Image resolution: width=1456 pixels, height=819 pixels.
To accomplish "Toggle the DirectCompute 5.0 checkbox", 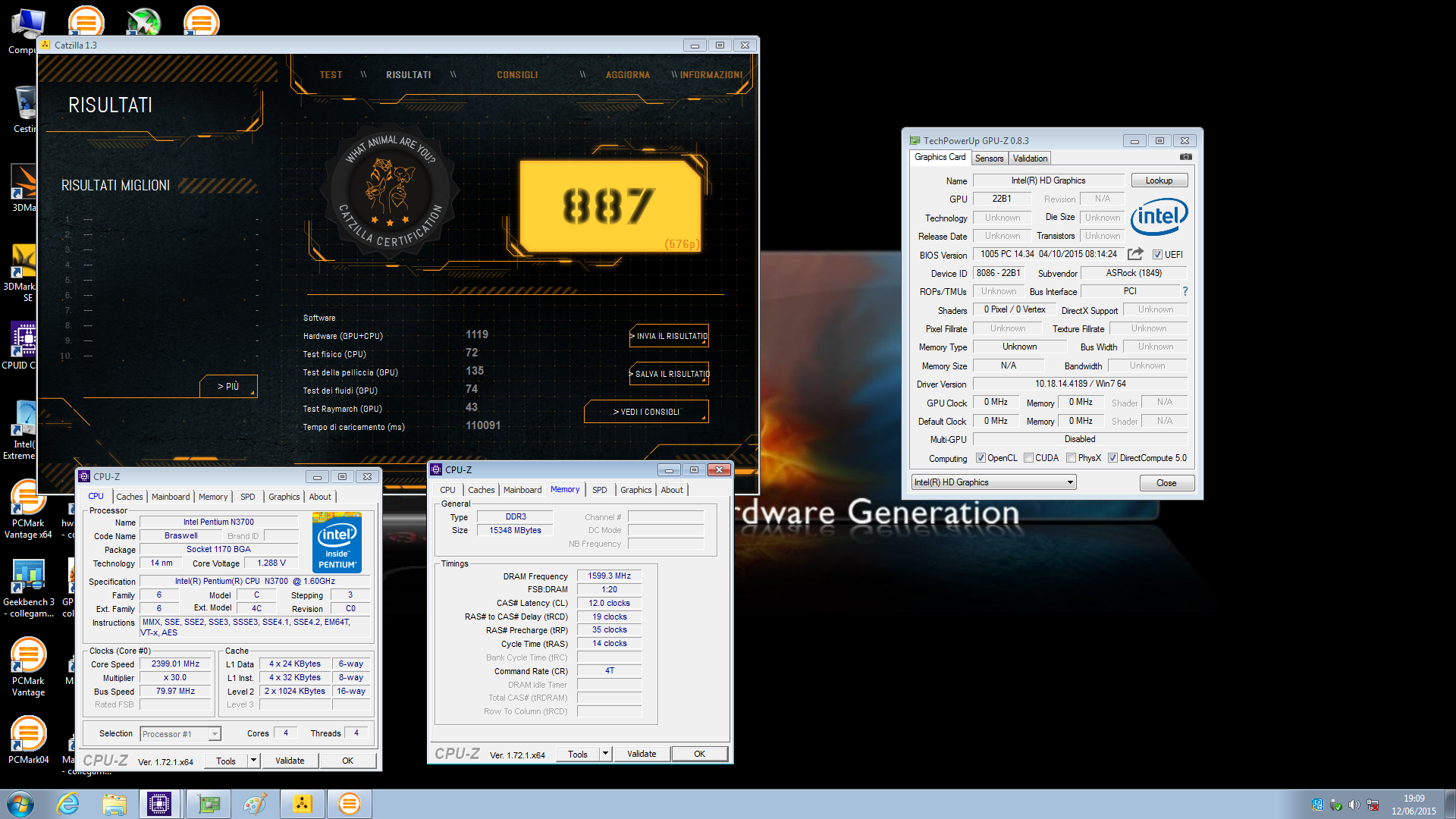I will coord(1112,458).
